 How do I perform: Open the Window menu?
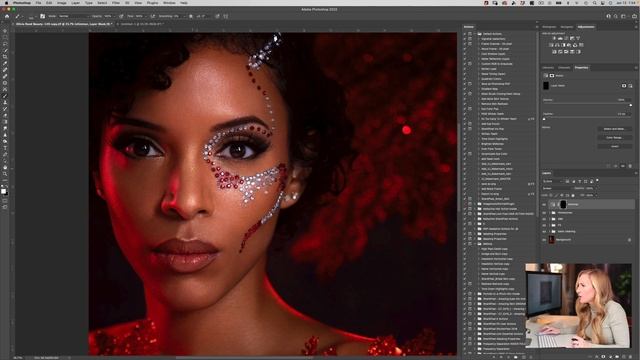(169, 2)
